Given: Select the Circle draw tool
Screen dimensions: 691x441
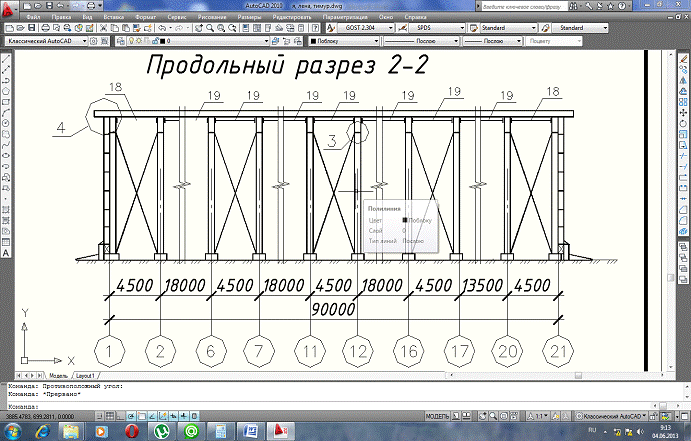Looking at the screenshot, I should pyautogui.click(x=7, y=123).
